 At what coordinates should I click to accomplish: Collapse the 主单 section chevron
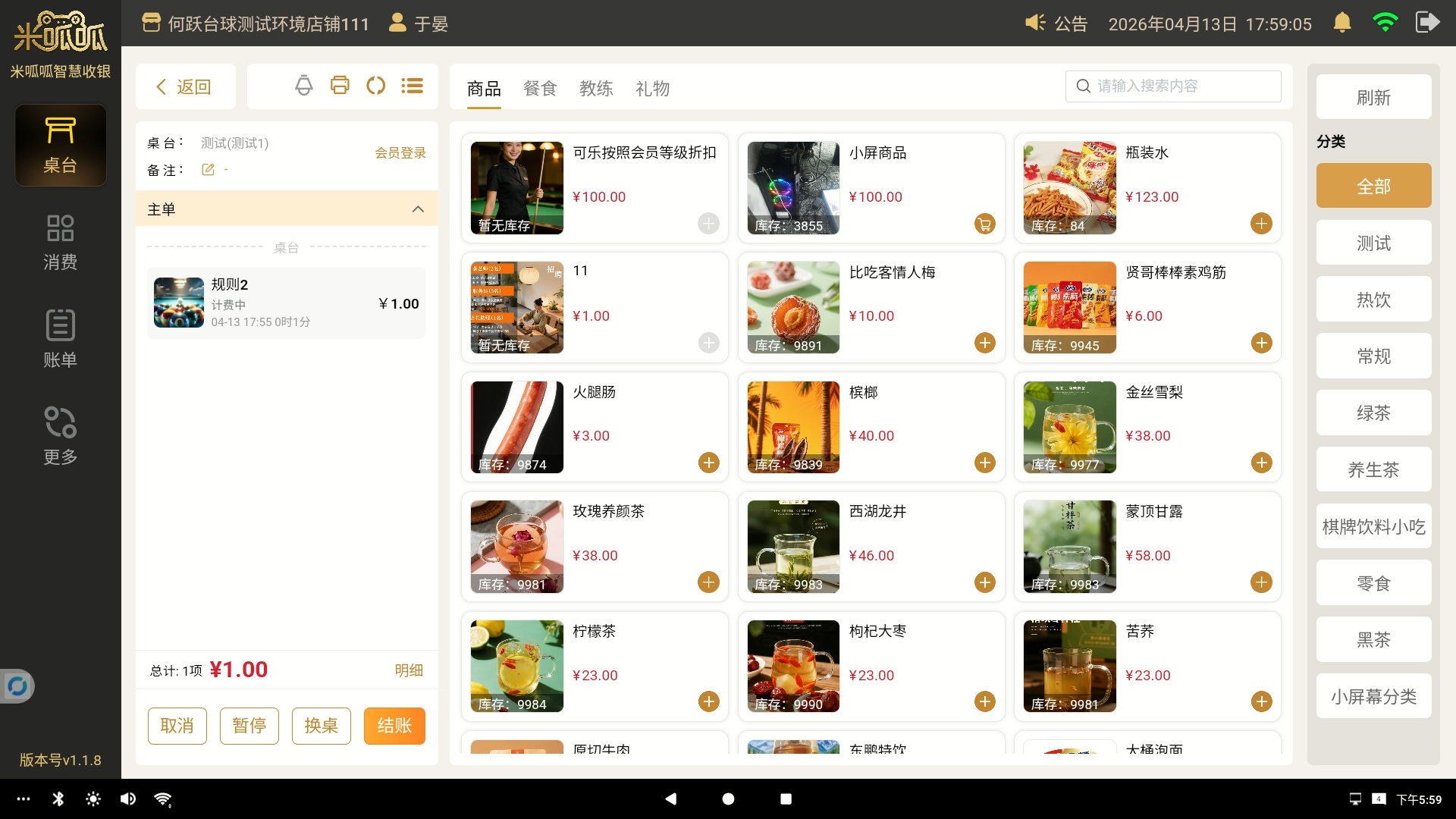coord(418,209)
